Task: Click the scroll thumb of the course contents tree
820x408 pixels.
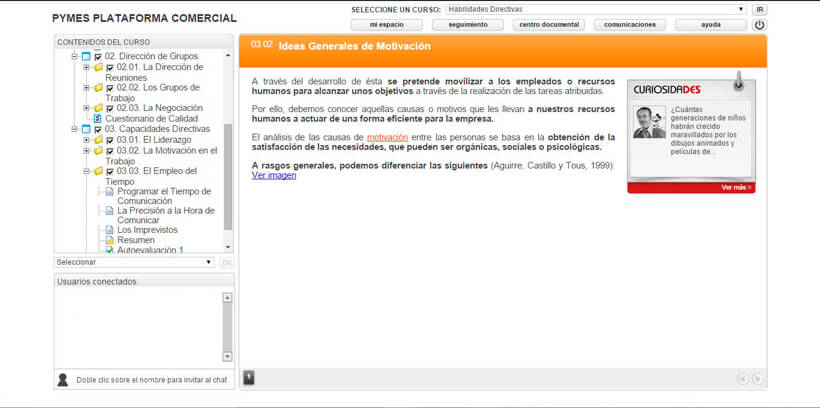Action: (x=228, y=177)
